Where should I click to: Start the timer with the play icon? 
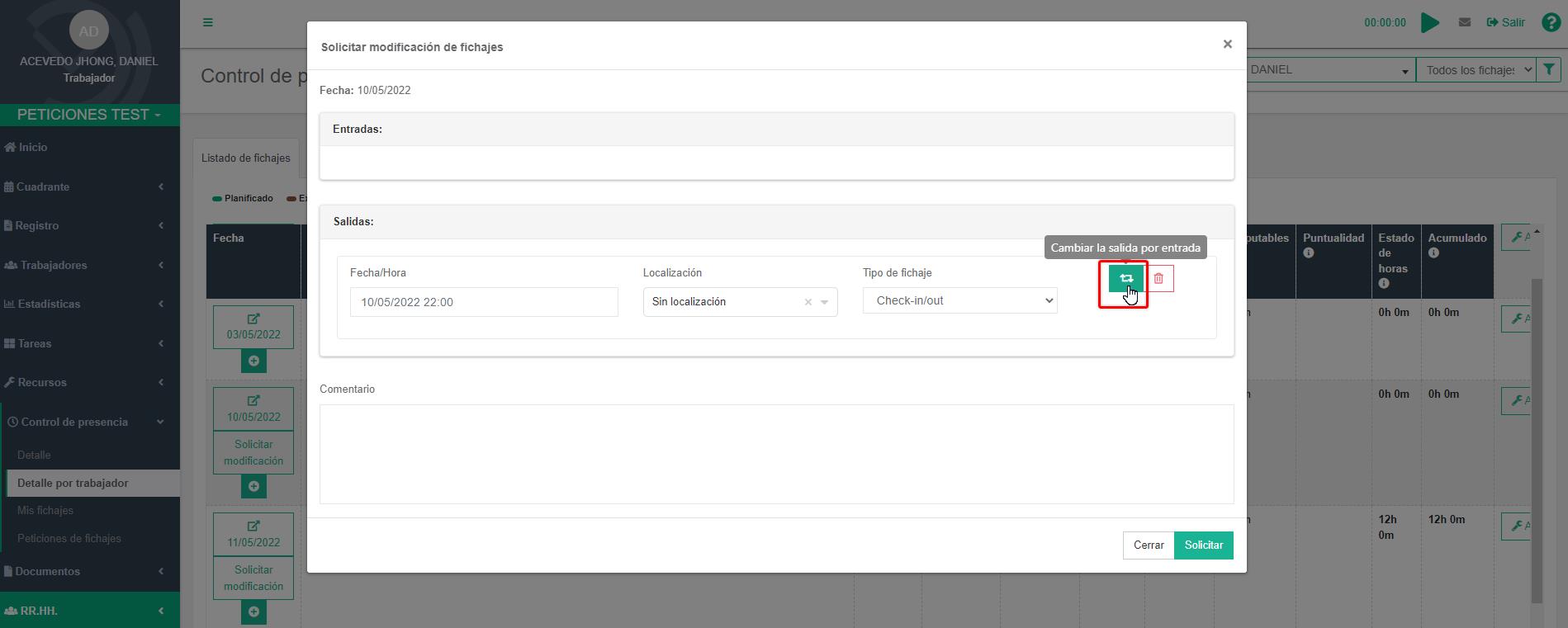point(1430,23)
